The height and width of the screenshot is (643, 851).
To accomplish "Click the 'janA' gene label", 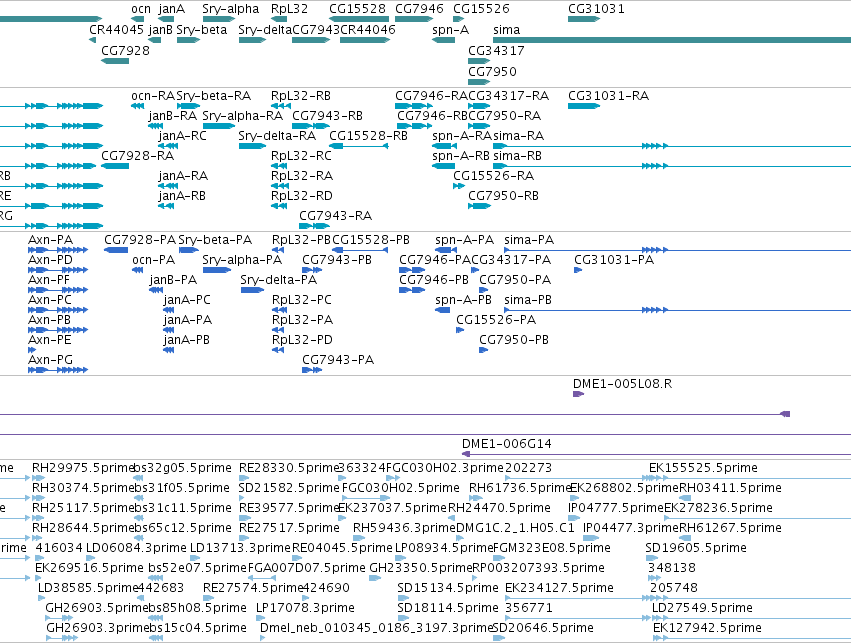I will pos(172,9).
